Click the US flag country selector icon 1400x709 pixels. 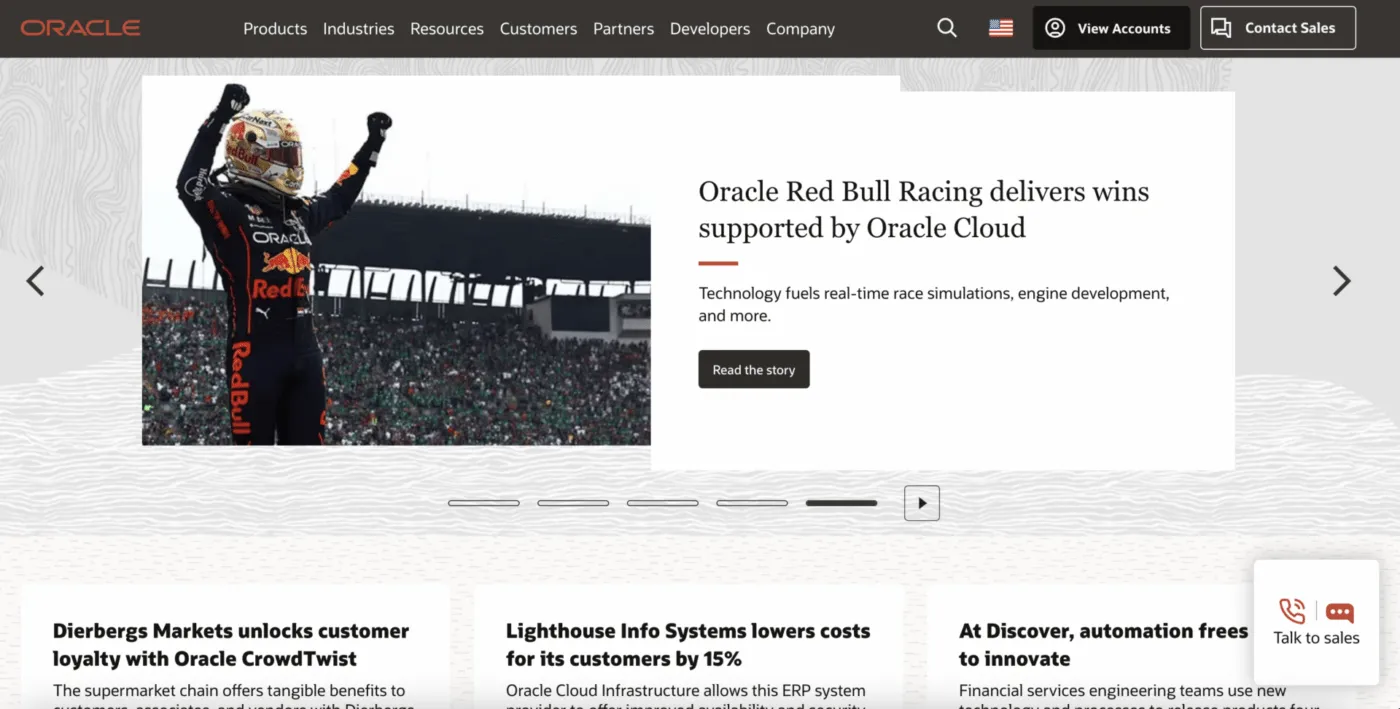[1001, 28]
